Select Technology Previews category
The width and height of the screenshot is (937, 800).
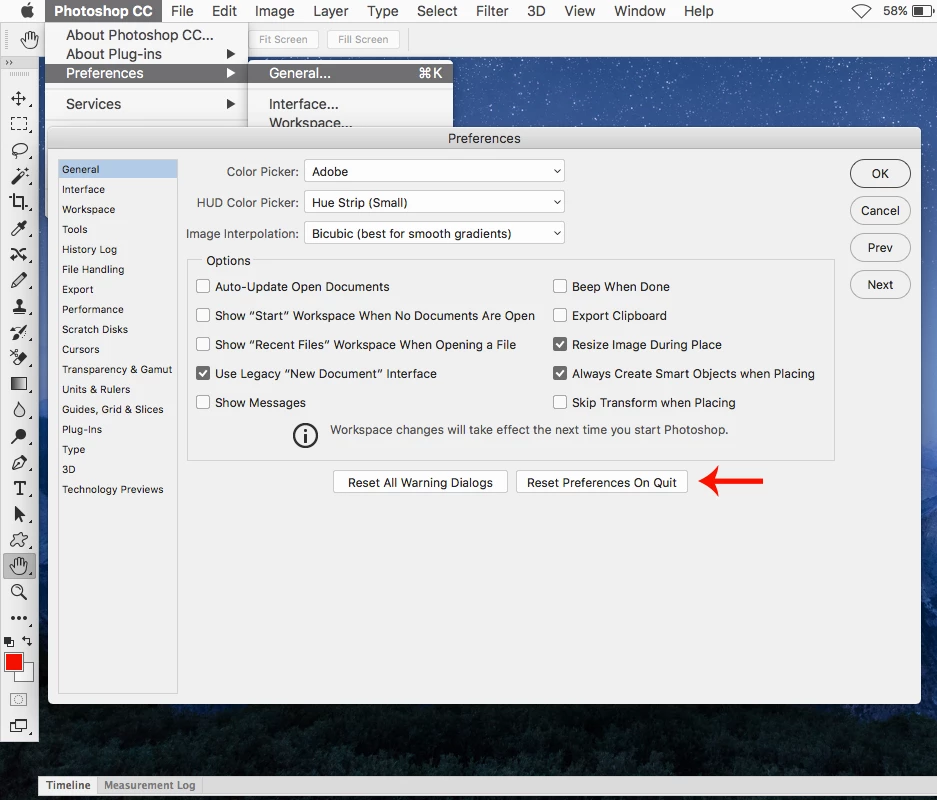point(118,489)
